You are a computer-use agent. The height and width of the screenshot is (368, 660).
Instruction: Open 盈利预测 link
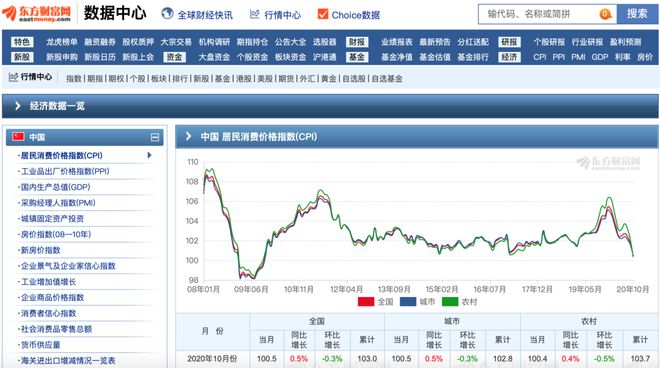coord(625,42)
